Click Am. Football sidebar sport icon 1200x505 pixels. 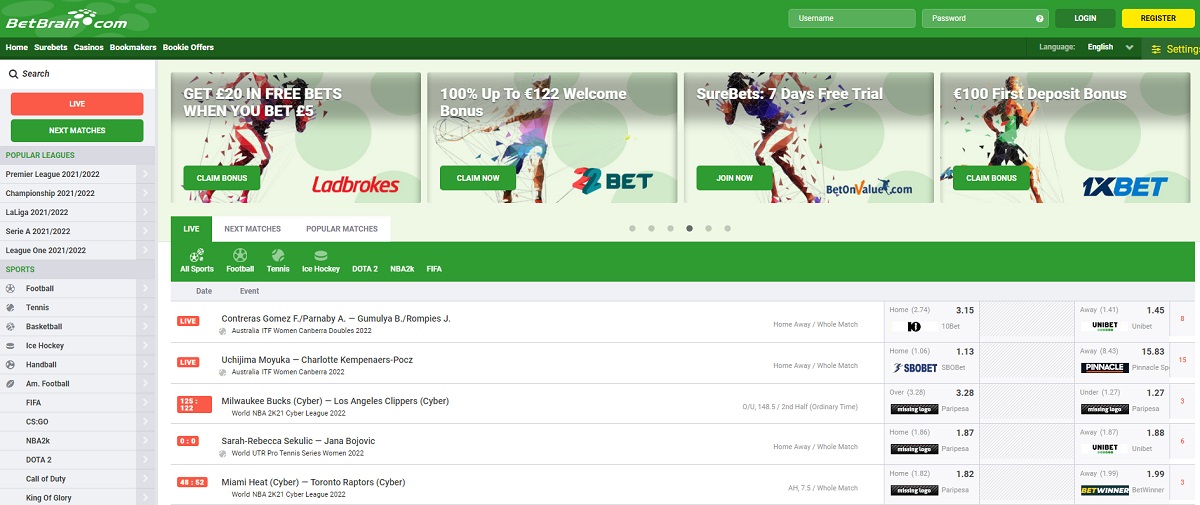coord(11,383)
